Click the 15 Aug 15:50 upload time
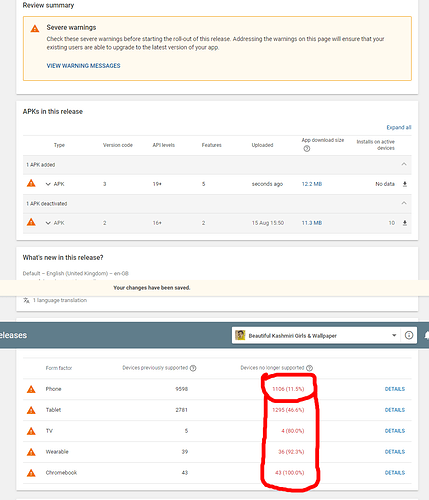The height and width of the screenshot is (500, 429). [268, 223]
